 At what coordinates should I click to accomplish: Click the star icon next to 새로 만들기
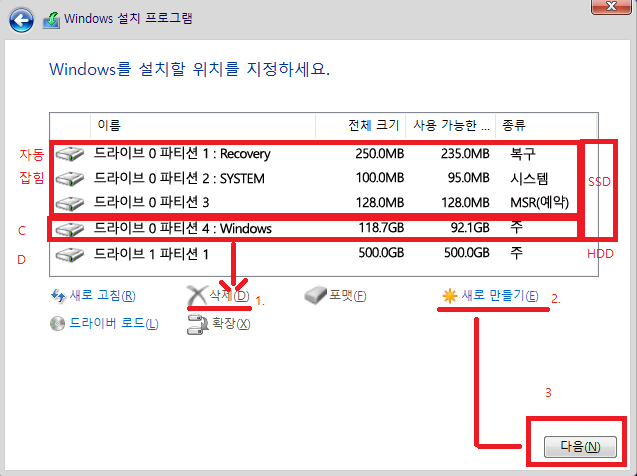pos(450,296)
